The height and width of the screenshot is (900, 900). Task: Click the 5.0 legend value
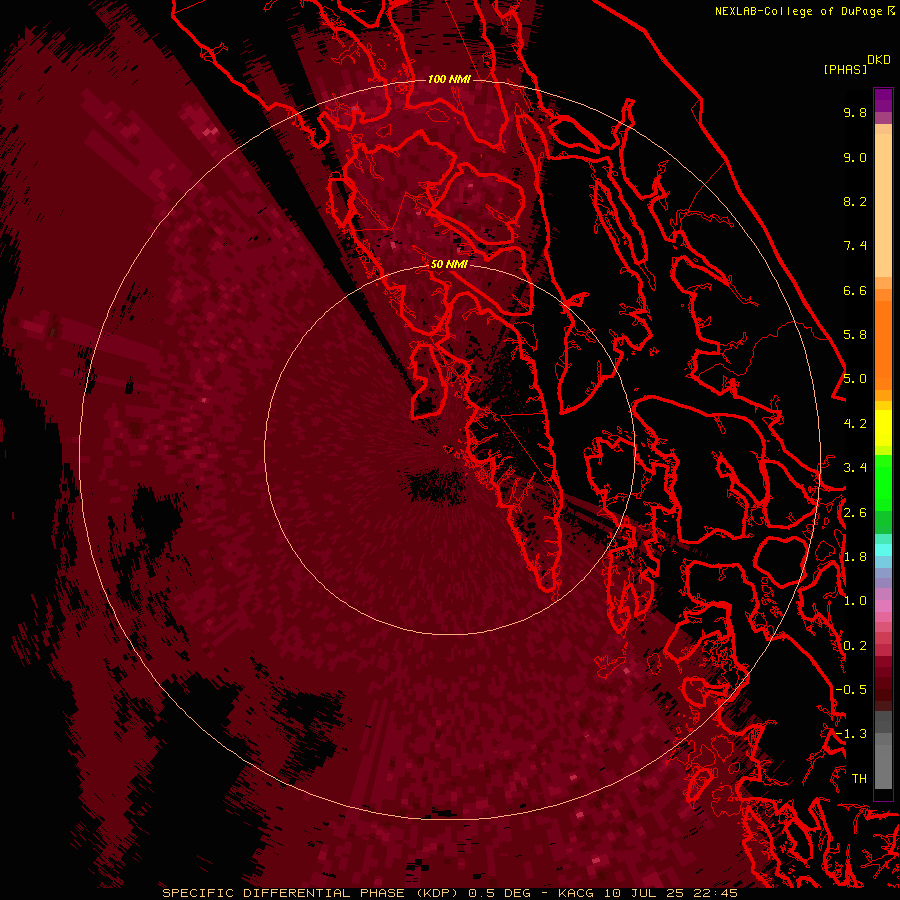coord(855,379)
